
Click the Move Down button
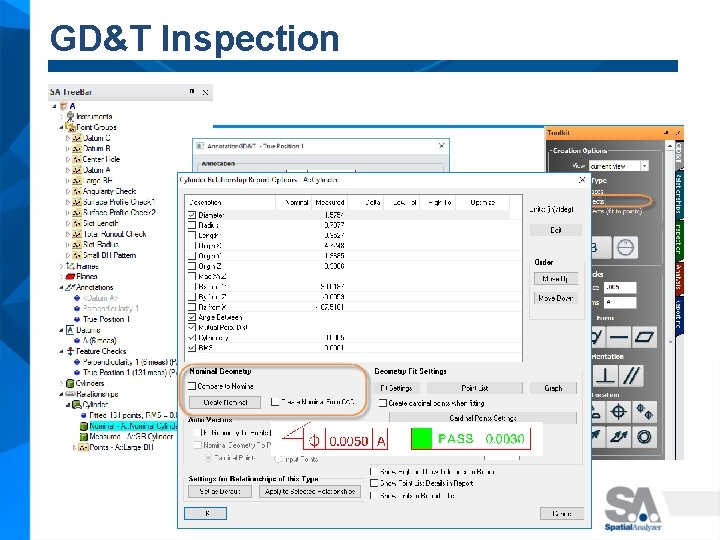click(556, 298)
